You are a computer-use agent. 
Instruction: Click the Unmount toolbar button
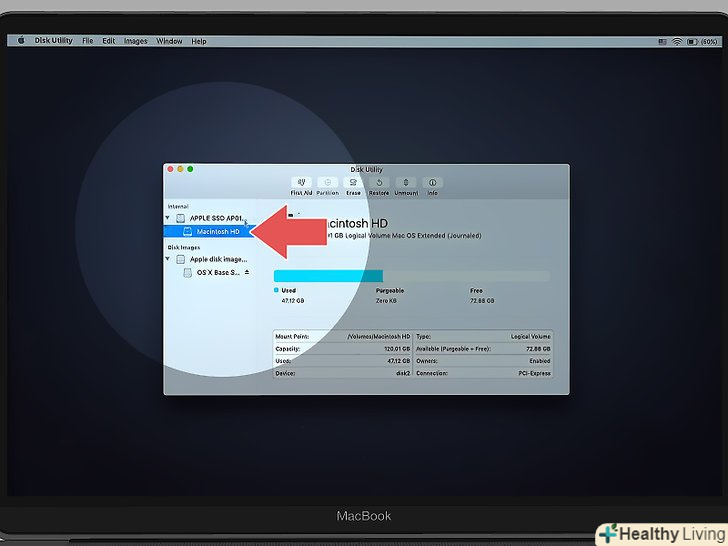pos(406,187)
